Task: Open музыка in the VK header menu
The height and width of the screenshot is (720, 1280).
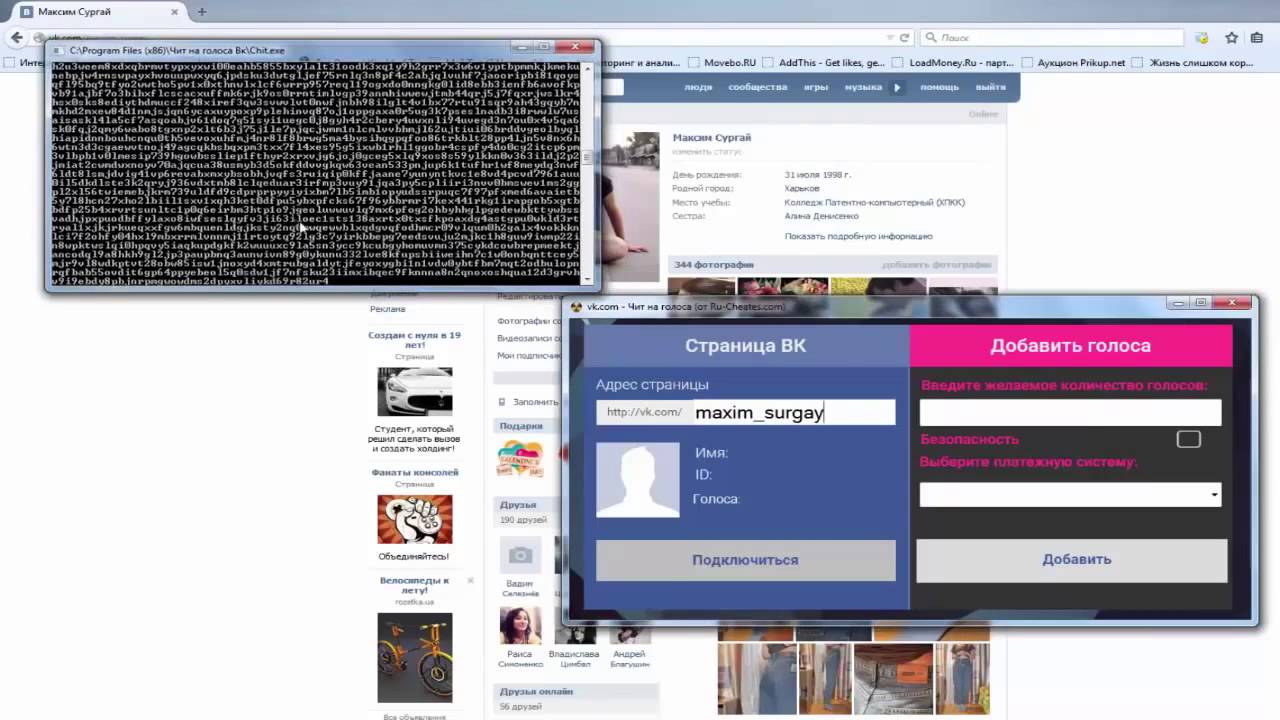Action: (x=863, y=87)
